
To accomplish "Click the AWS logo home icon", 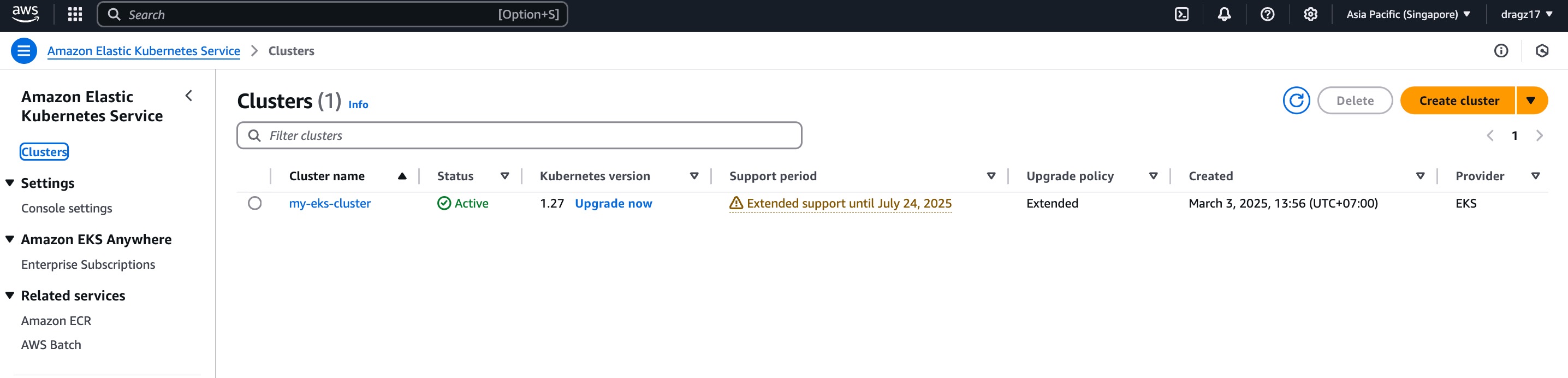I will (x=25, y=14).
